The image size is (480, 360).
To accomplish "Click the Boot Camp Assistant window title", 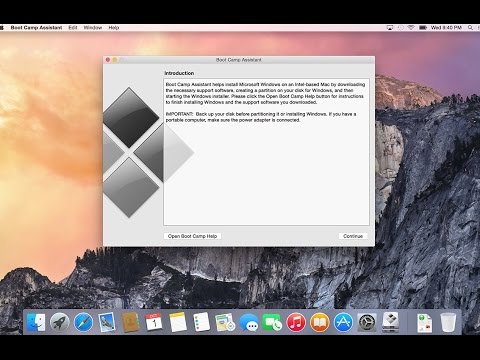I will [239, 60].
